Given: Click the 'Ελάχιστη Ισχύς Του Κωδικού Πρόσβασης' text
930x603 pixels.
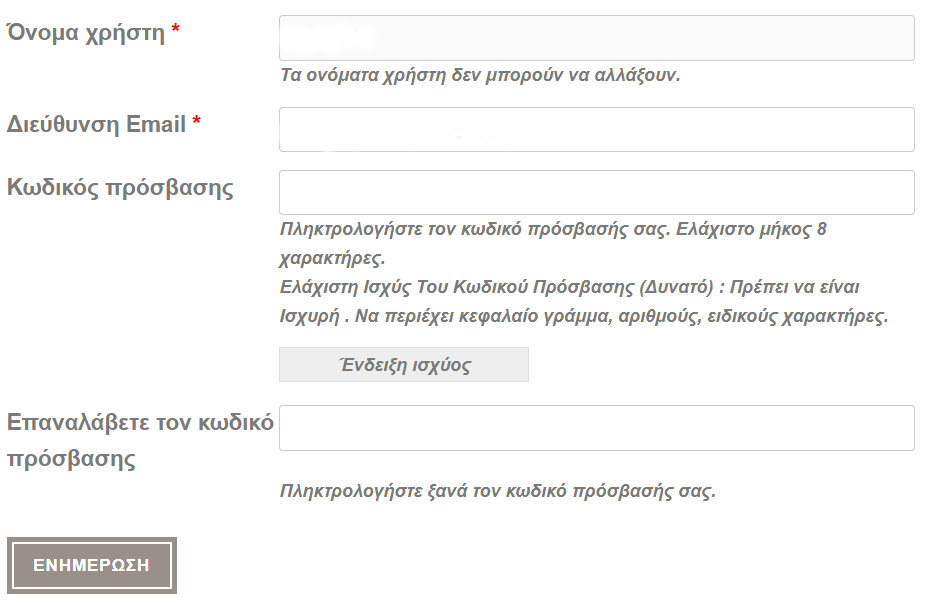Looking at the screenshot, I should point(457,287).
